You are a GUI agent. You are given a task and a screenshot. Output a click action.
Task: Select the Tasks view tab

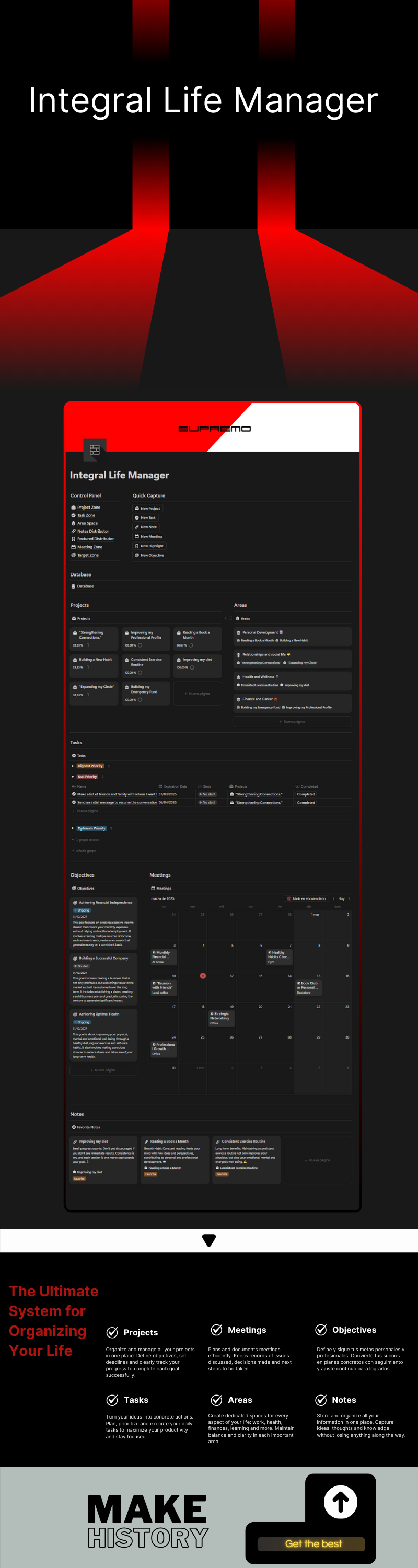click(78, 755)
